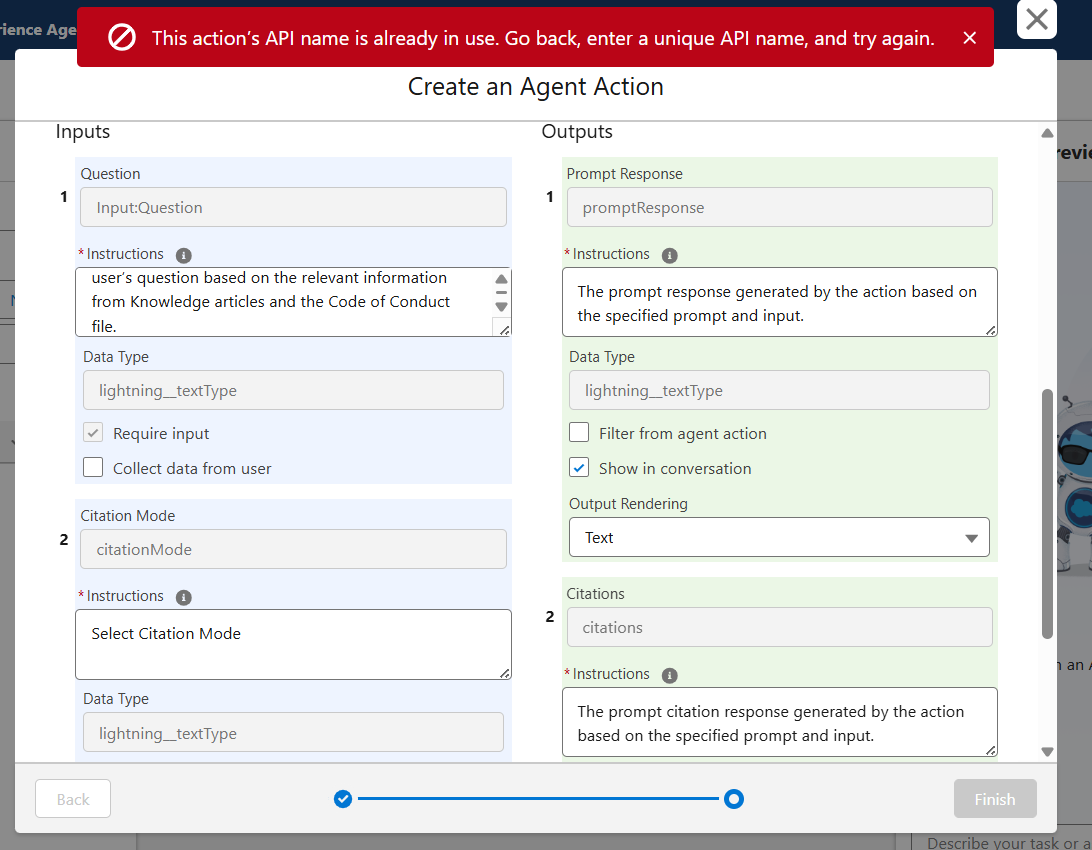Dismiss the red API name error banner
Image resolution: width=1092 pixels, height=850 pixels.
click(969, 38)
